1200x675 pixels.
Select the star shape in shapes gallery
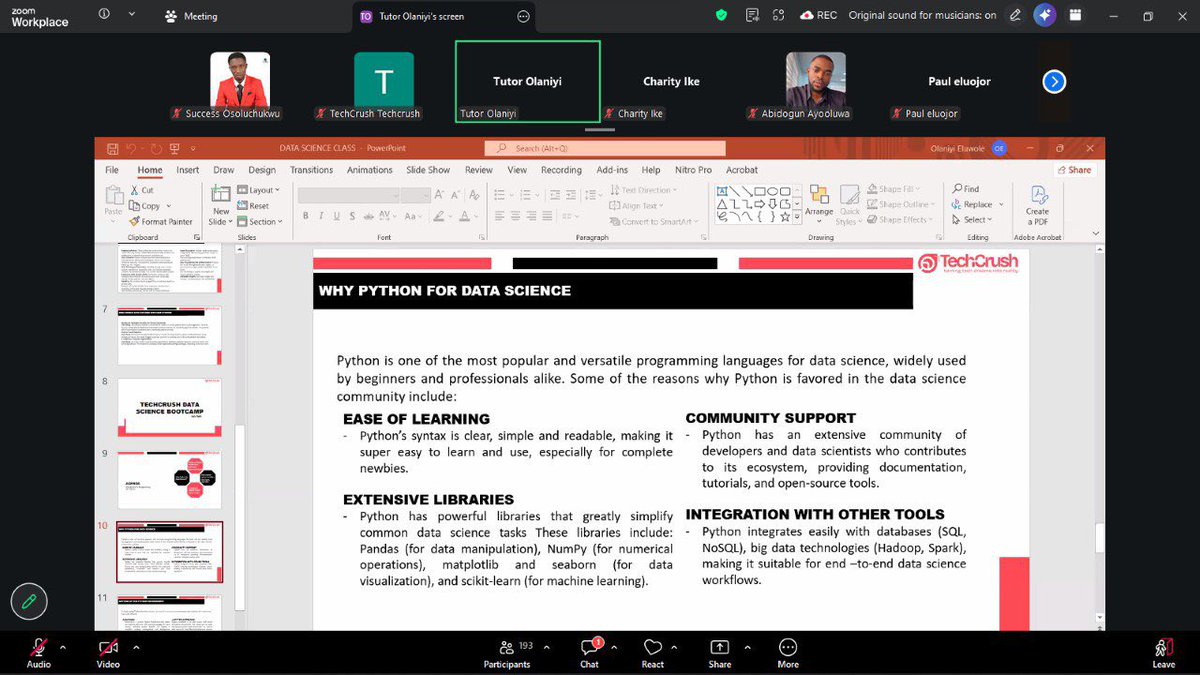click(x=783, y=215)
